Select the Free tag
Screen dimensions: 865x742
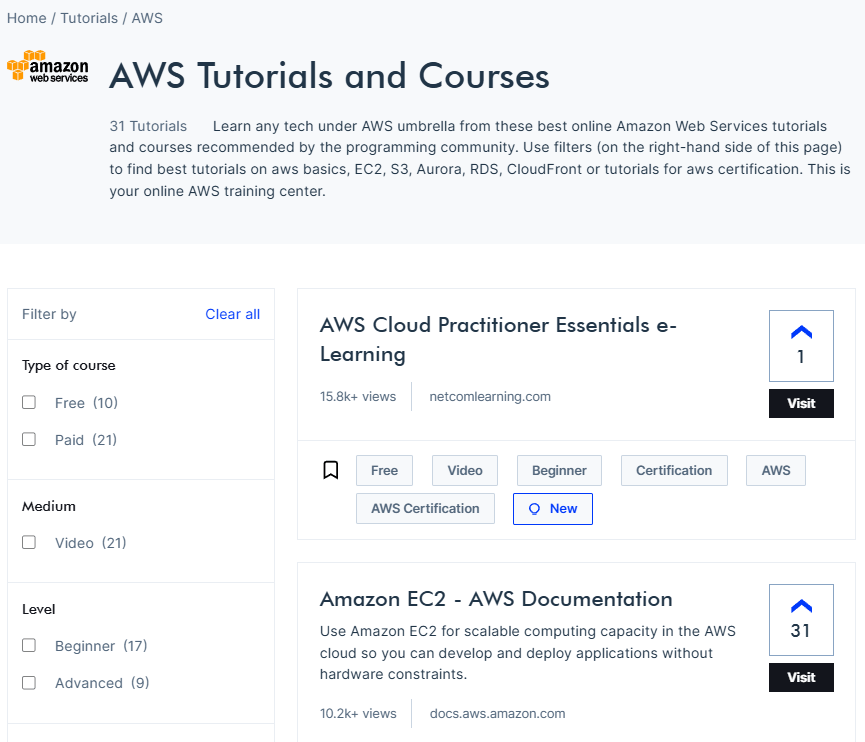pyautogui.click(x=384, y=471)
